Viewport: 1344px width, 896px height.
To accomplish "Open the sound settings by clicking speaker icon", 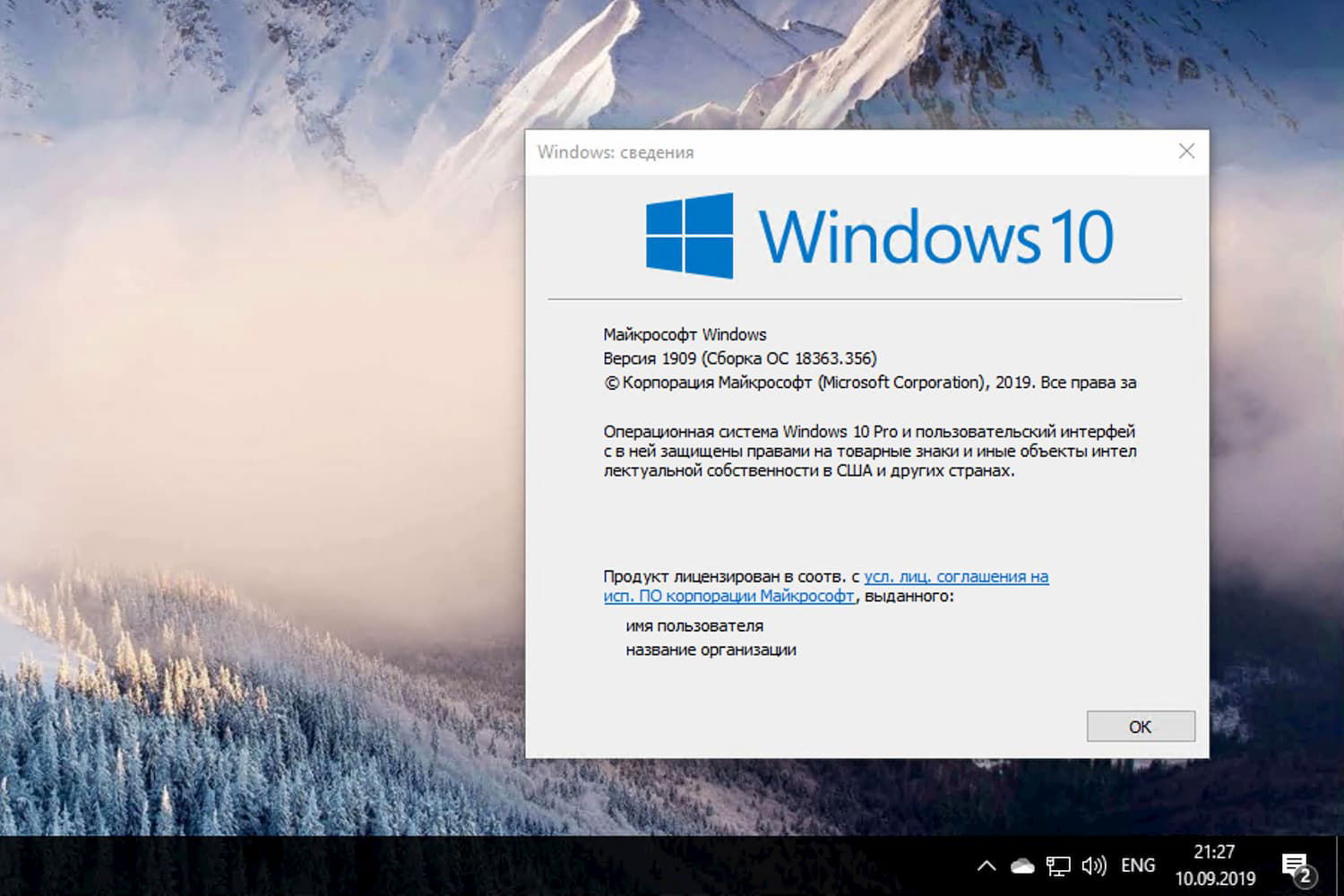I will 1094,866.
